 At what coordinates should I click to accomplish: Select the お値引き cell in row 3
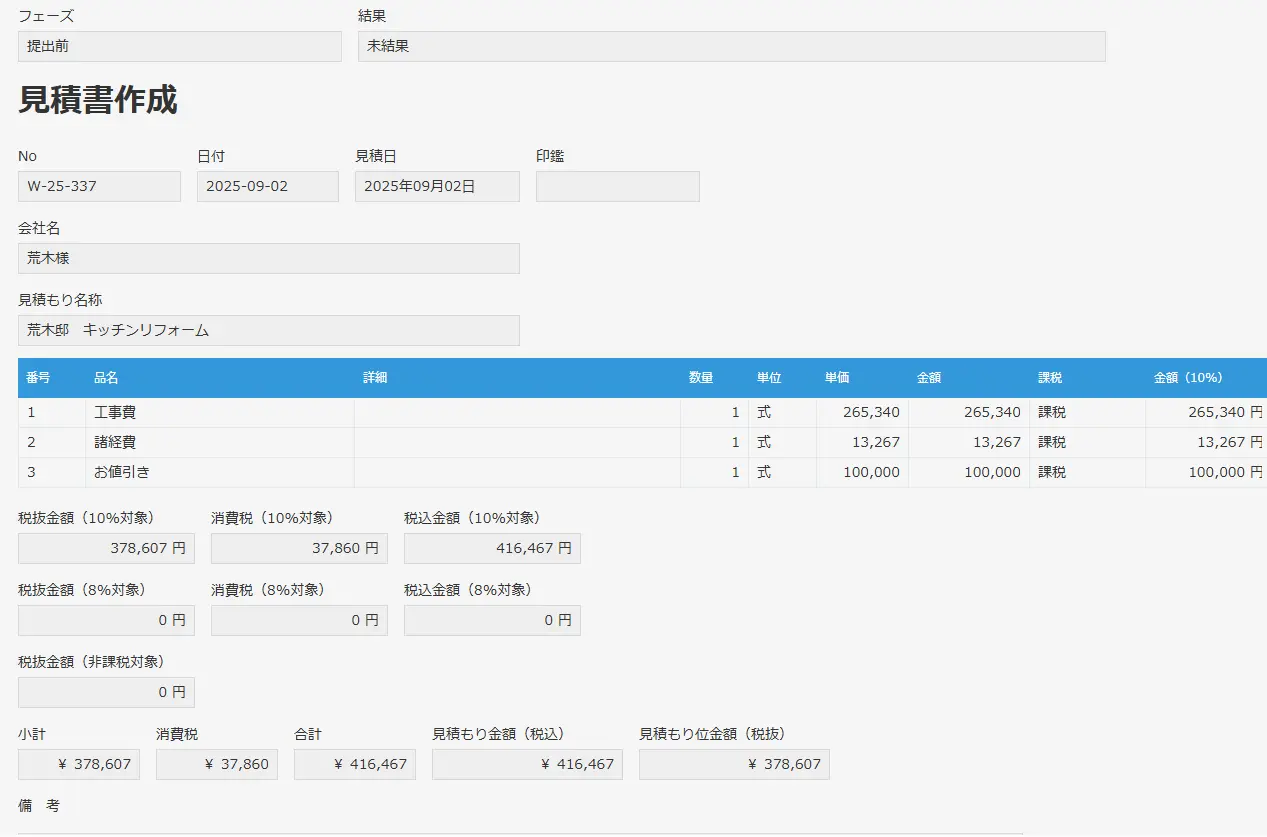(x=219, y=472)
